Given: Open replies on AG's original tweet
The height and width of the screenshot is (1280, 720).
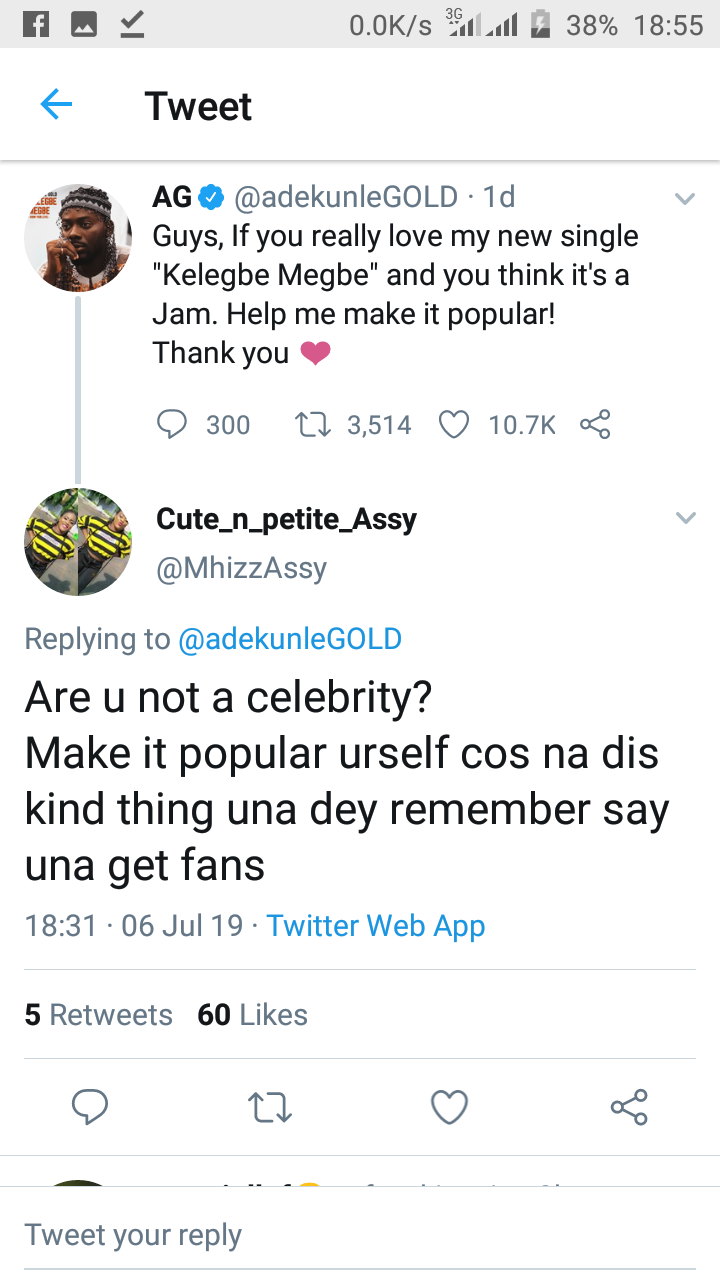Looking at the screenshot, I should [173, 425].
